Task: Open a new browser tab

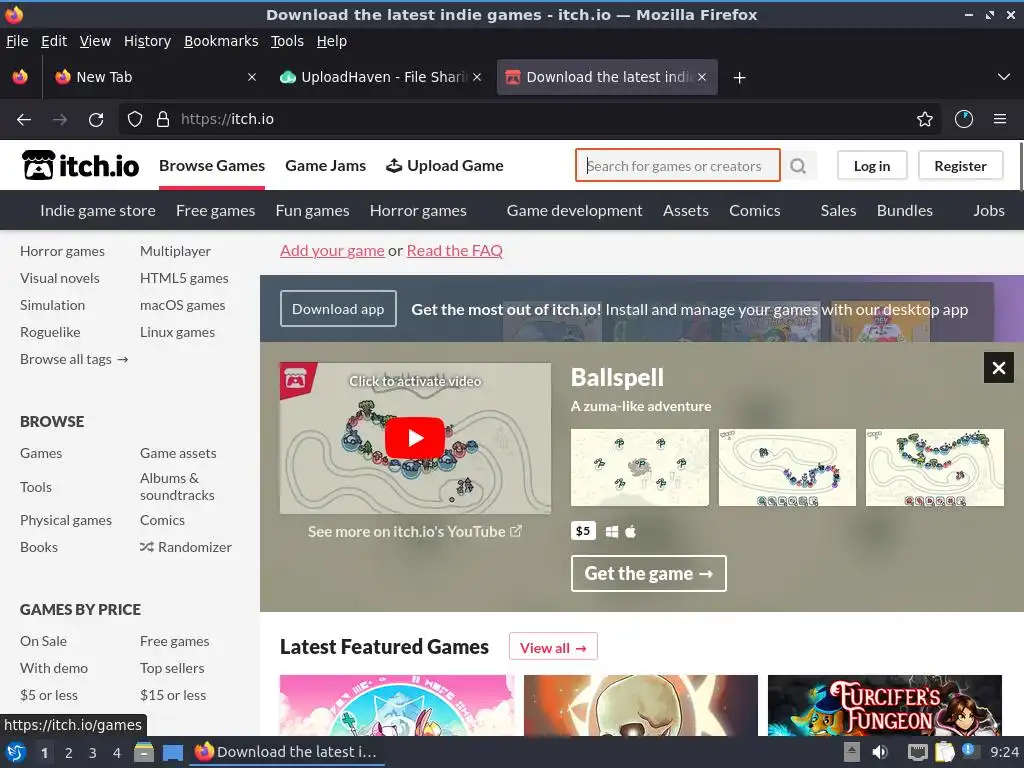Action: coord(739,78)
